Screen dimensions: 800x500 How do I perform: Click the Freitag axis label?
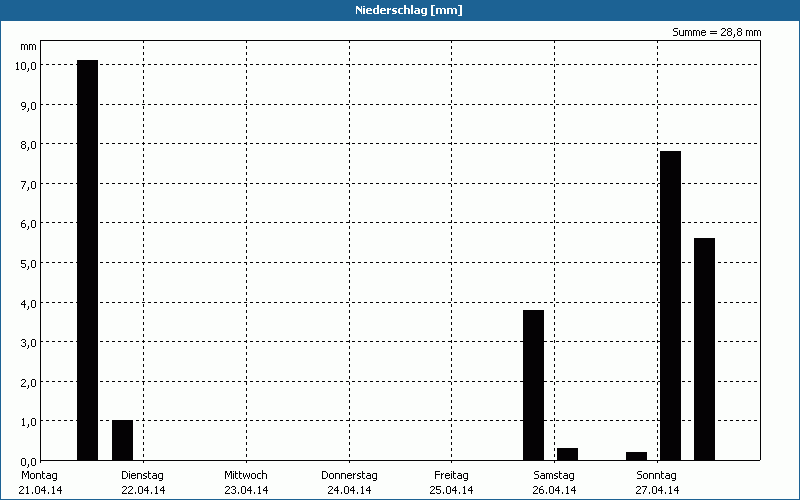coord(452,476)
